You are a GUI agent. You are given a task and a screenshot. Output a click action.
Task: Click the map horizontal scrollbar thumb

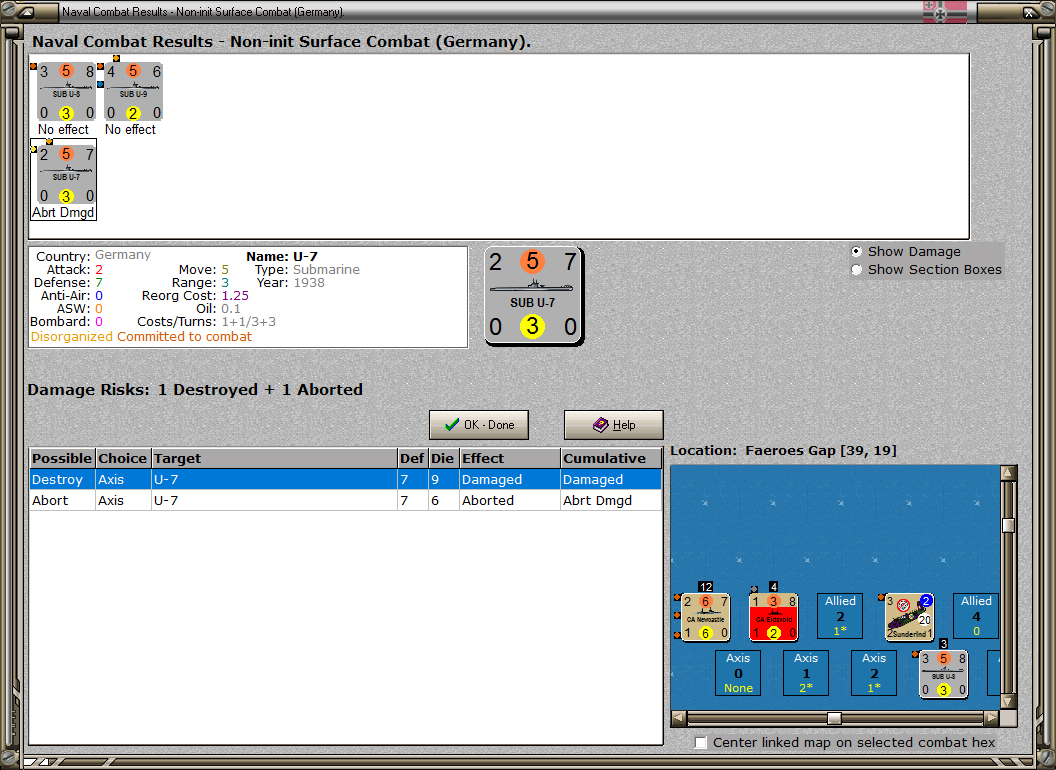click(x=834, y=718)
